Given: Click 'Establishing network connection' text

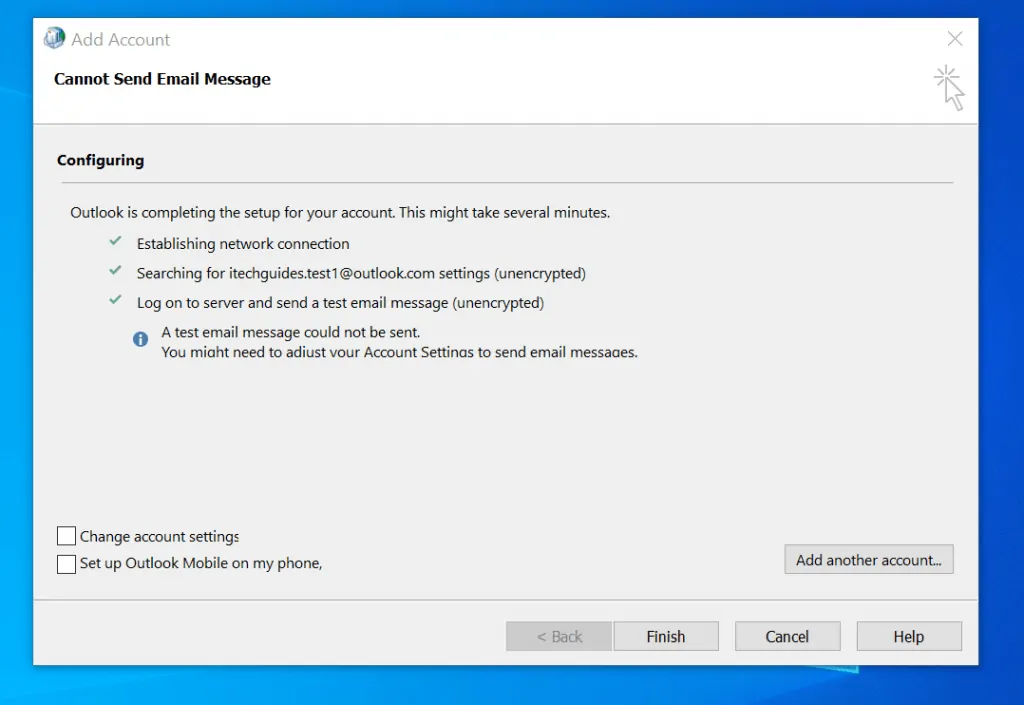Looking at the screenshot, I should click(243, 243).
